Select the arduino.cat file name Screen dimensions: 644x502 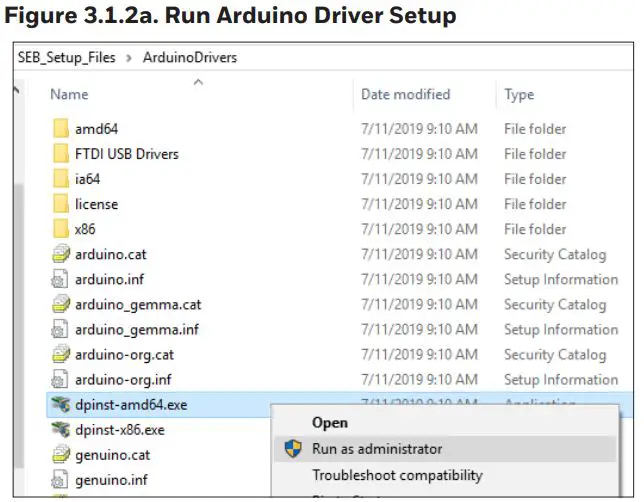point(110,254)
